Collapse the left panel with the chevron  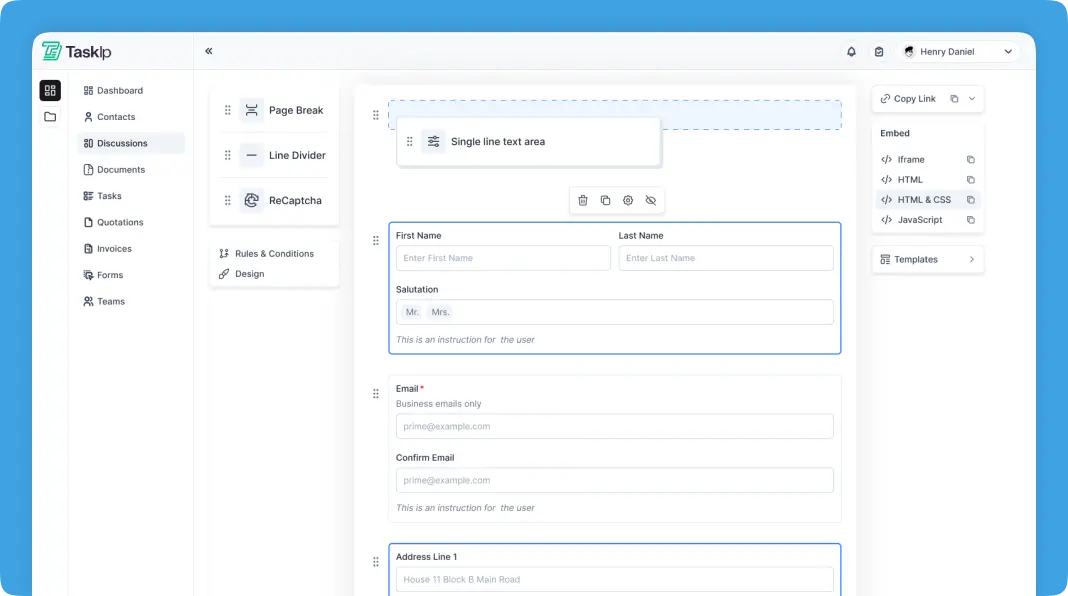(x=209, y=50)
